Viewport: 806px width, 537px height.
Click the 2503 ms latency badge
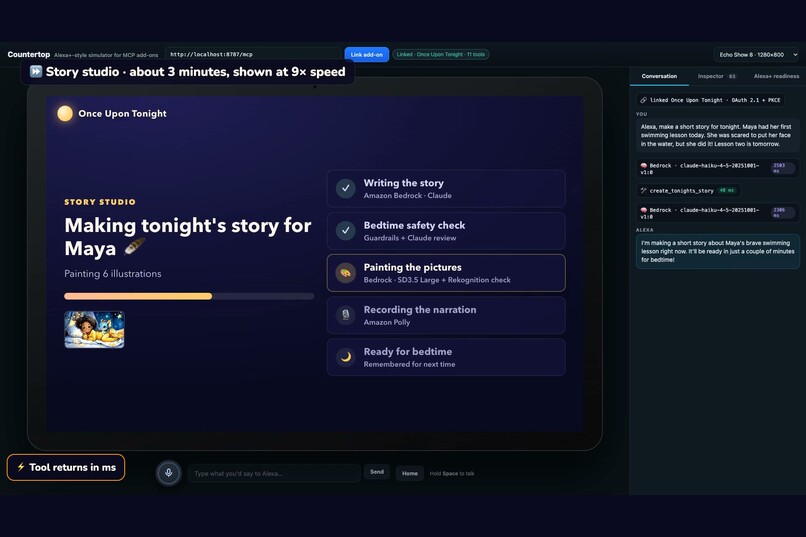coord(782,168)
